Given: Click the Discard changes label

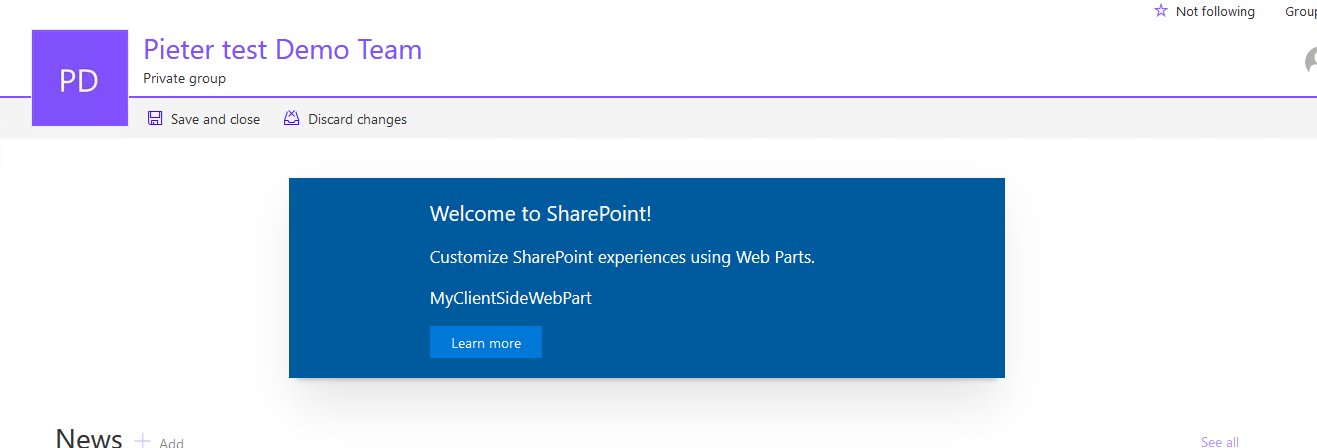Looking at the screenshot, I should click(x=357, y=119).
